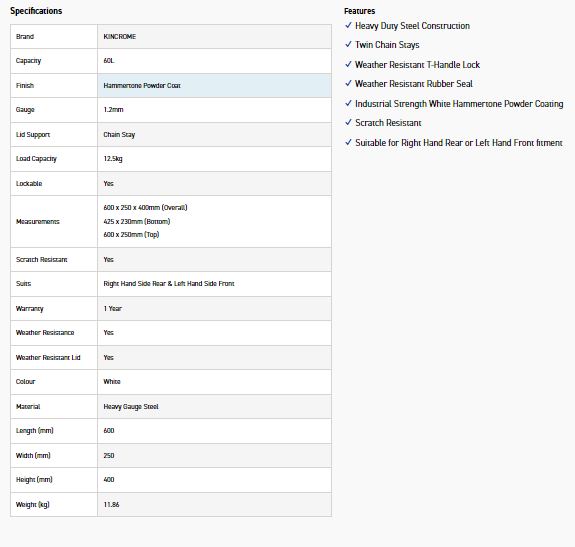Select the 12.5kg load capacity value
Screen dimensions: 575x547
coord(113,159)
